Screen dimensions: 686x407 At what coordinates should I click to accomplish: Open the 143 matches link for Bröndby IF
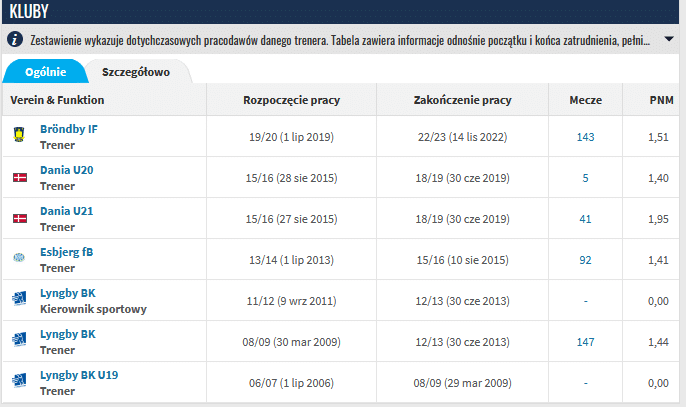pos(585,136)
